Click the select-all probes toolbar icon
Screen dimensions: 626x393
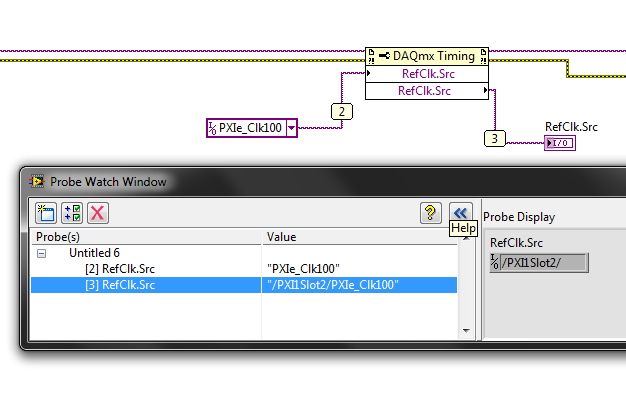72,213
